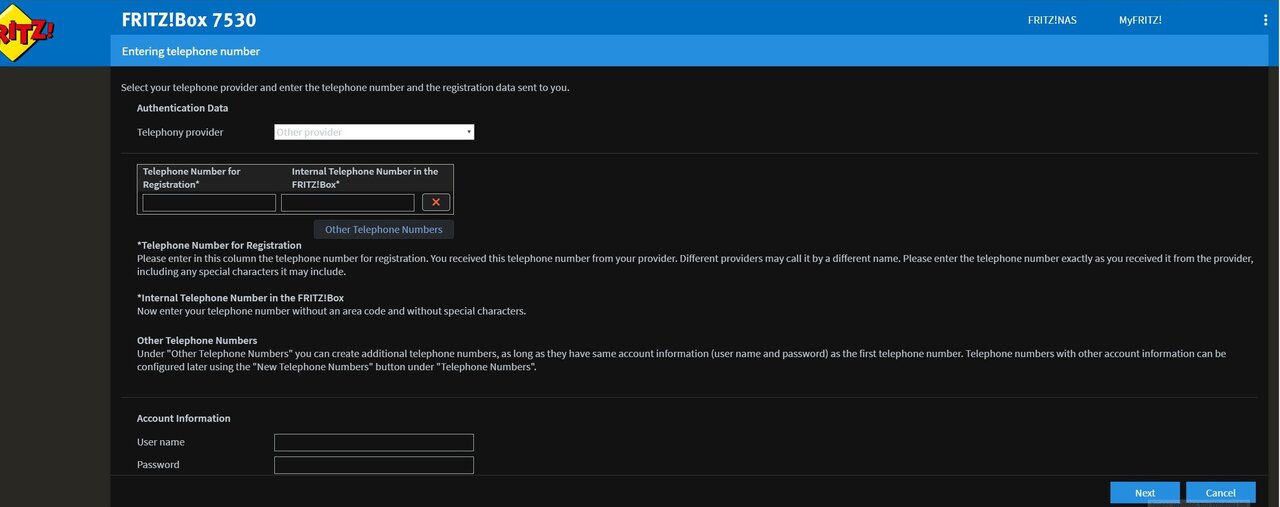Open the three-dot options menu
Viewport: 1280px width, 507px height.
click(x=1265, y=20)
